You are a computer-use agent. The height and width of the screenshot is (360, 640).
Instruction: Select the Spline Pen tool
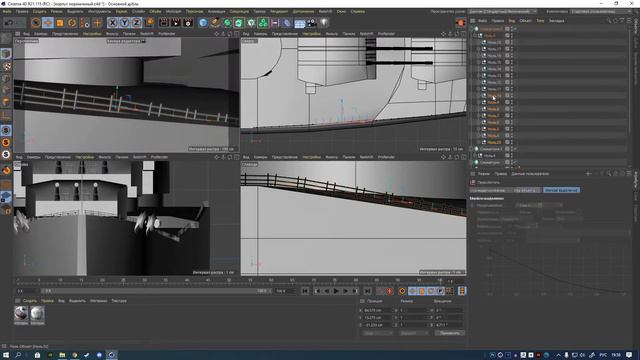pyautogui.click(x=215, y=23)
